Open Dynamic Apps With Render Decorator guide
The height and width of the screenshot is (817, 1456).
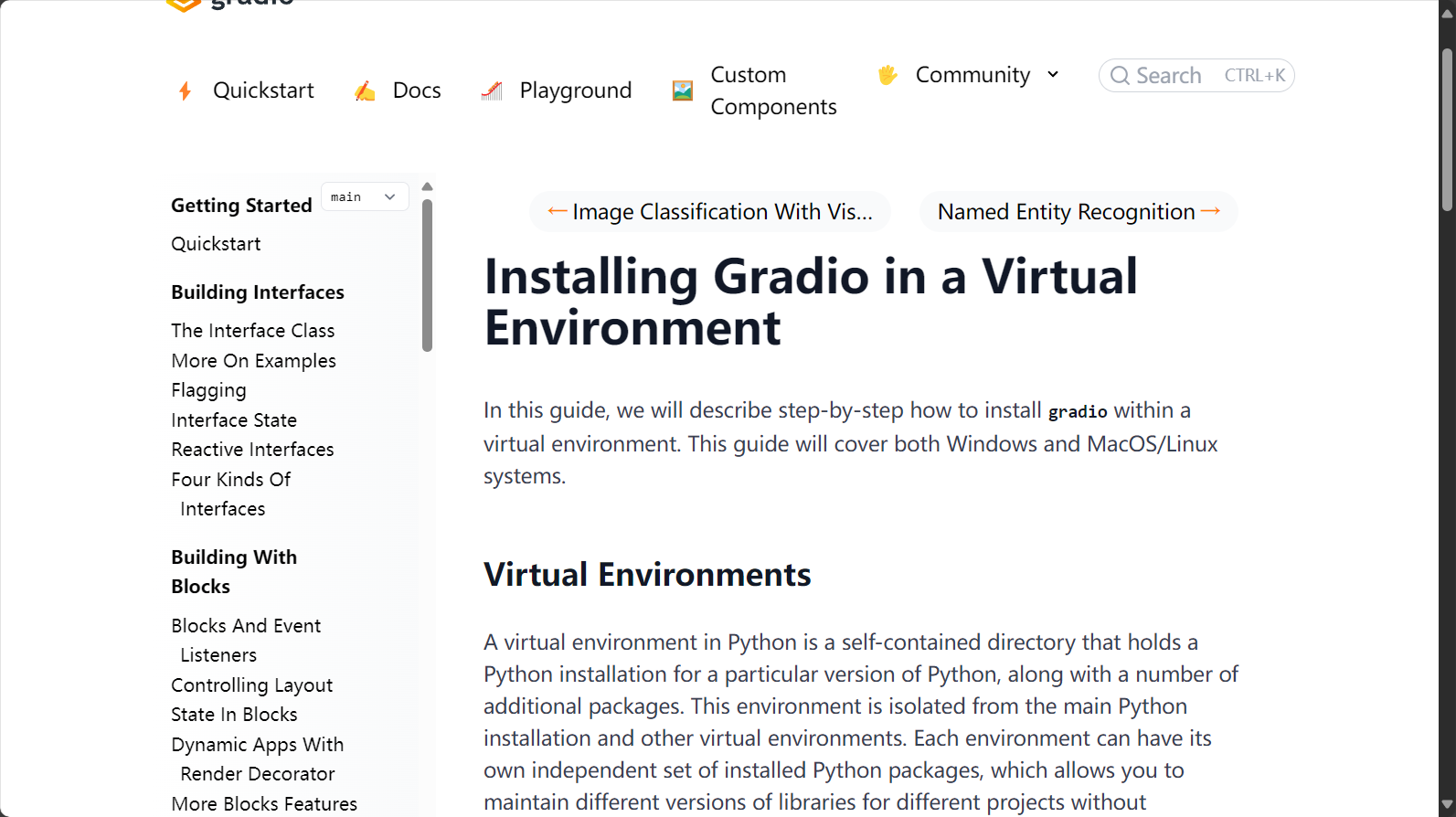[257, 759]
